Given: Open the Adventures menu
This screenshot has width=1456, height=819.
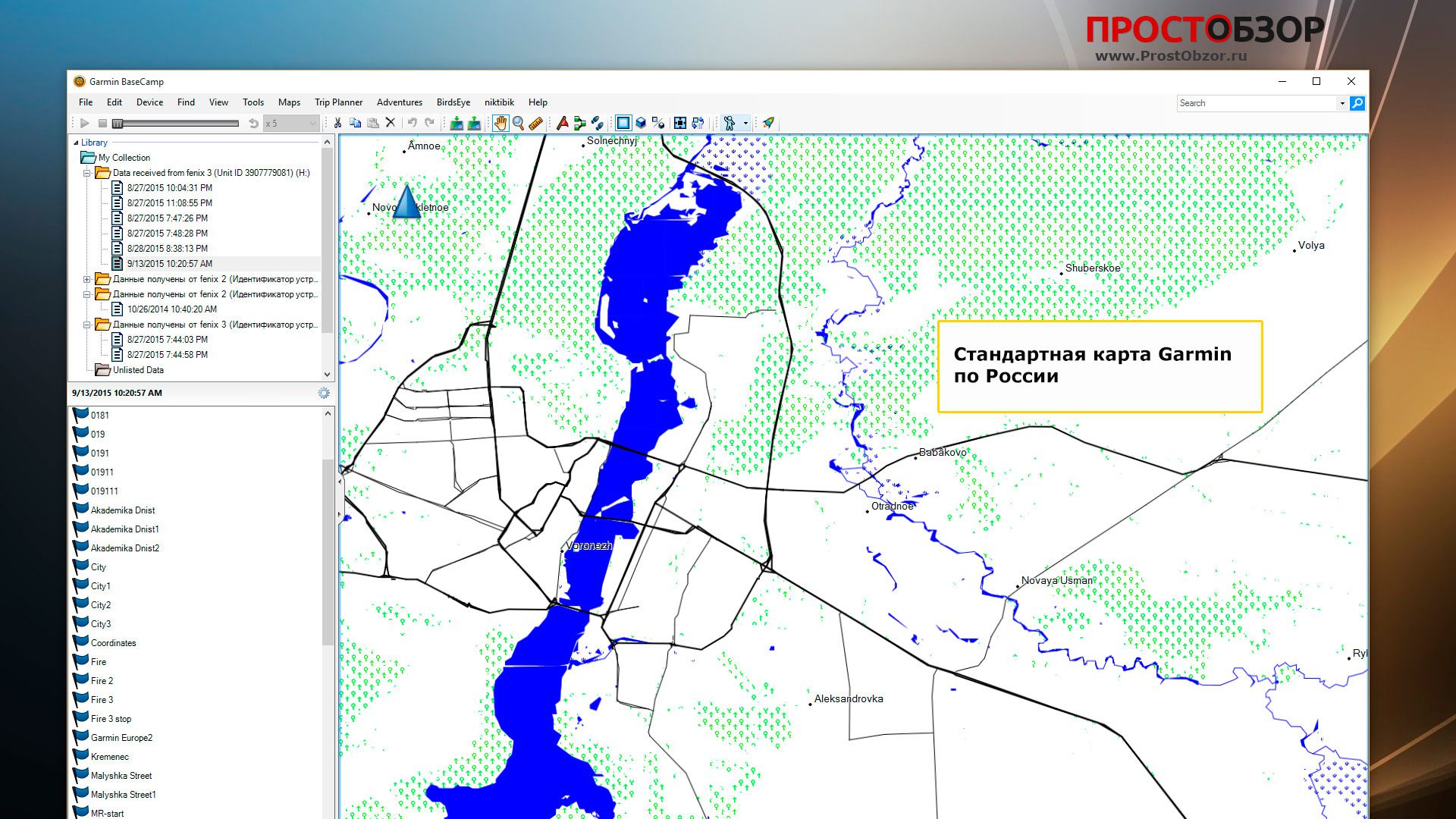Looking at the screenshot, I should point(400,102).
